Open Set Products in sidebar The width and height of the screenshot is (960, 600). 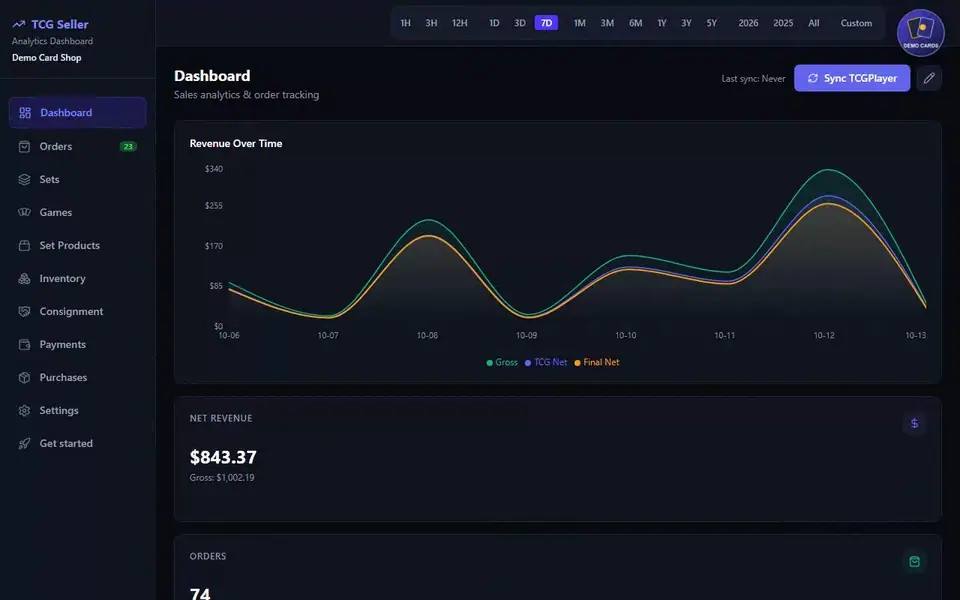pos(77,246)
